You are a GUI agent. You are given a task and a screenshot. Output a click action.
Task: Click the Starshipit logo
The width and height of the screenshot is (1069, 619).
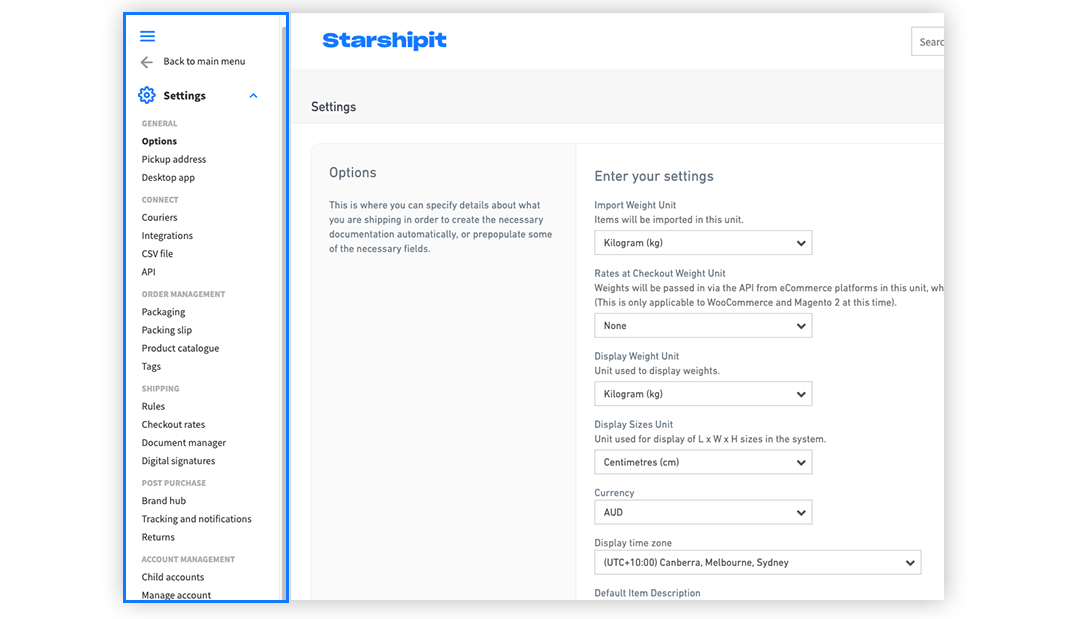(385, 41)
